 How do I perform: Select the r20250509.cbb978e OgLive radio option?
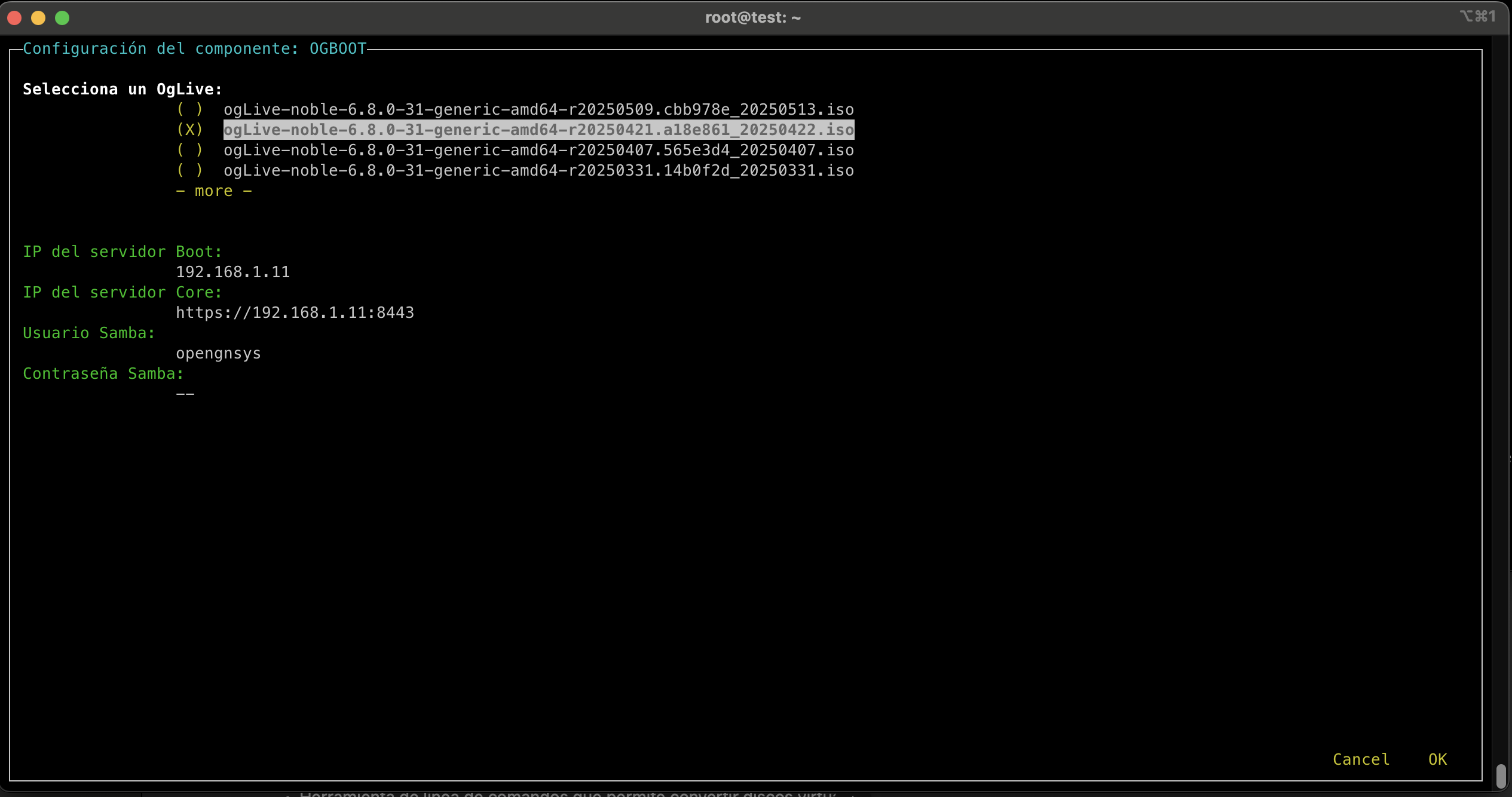(190, 109)
